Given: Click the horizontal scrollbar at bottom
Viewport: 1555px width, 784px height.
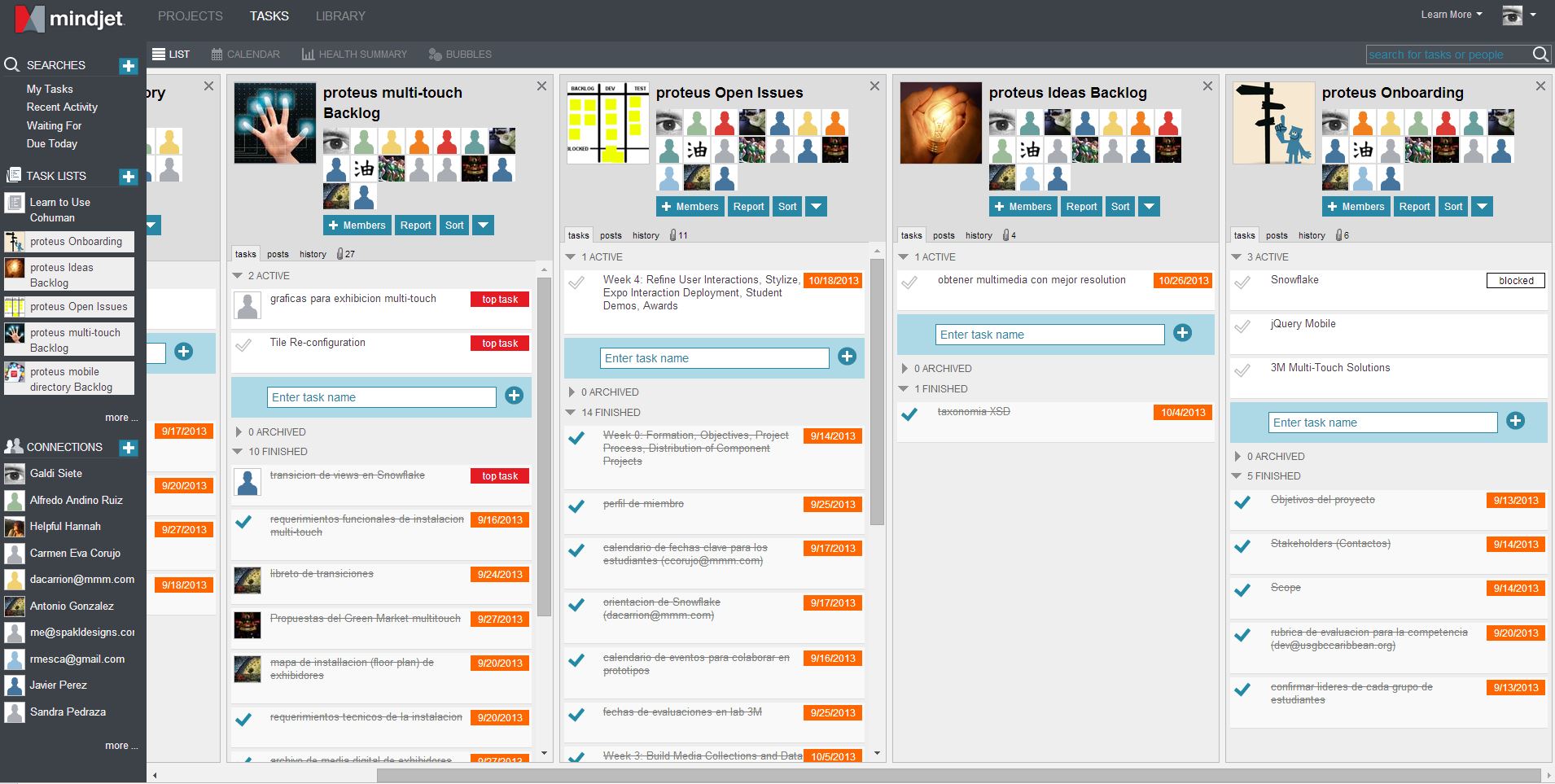Looking at the screenshot, I should [958, 775].
